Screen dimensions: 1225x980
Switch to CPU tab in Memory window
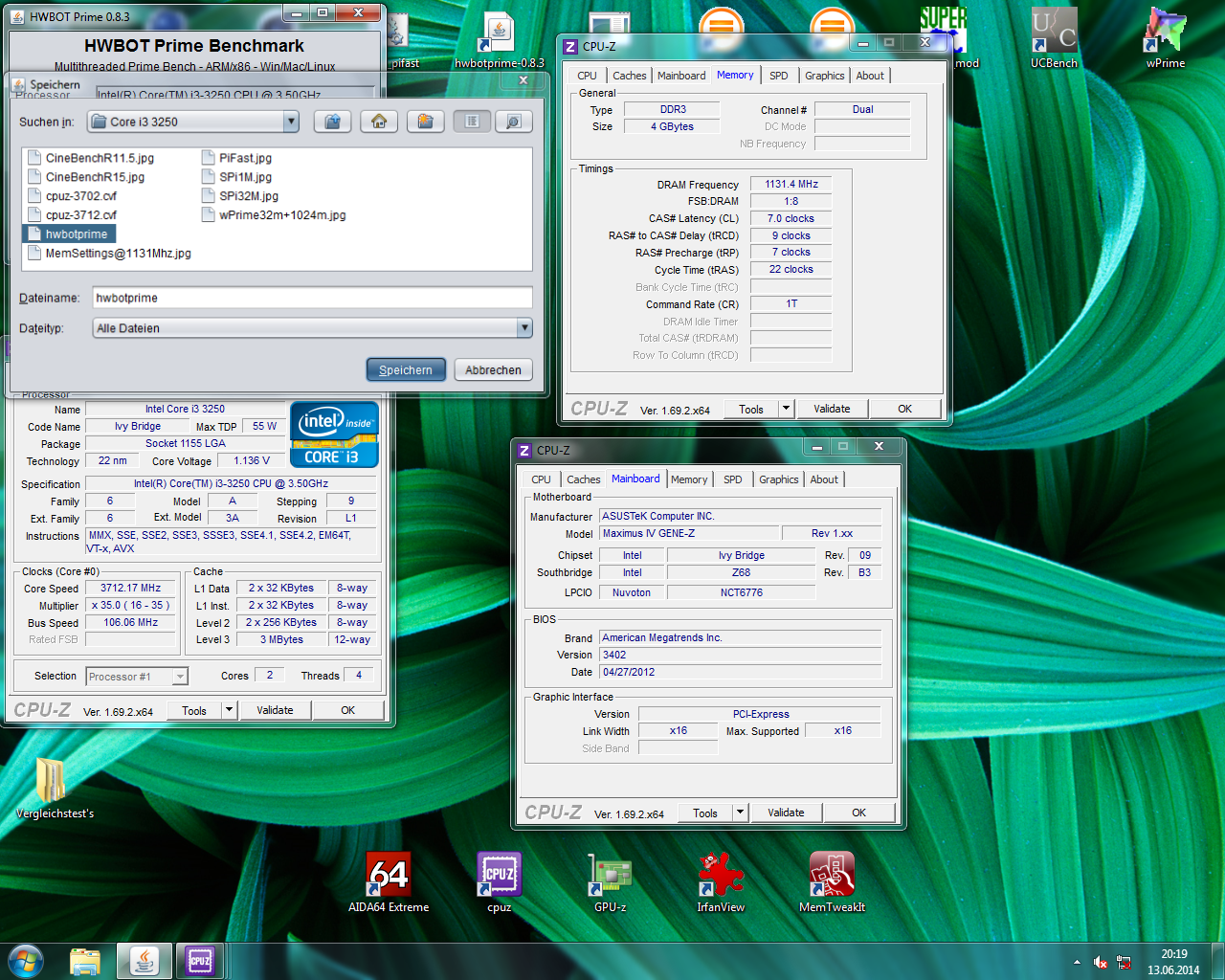point(587,76)
